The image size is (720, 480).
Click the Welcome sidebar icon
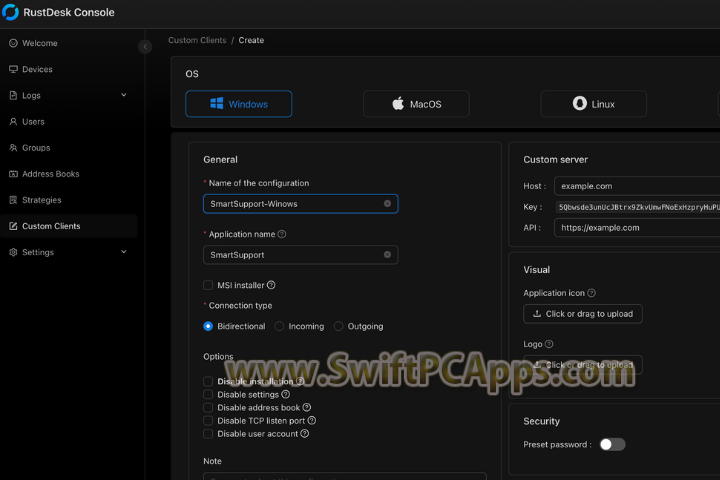pos(13,43)
